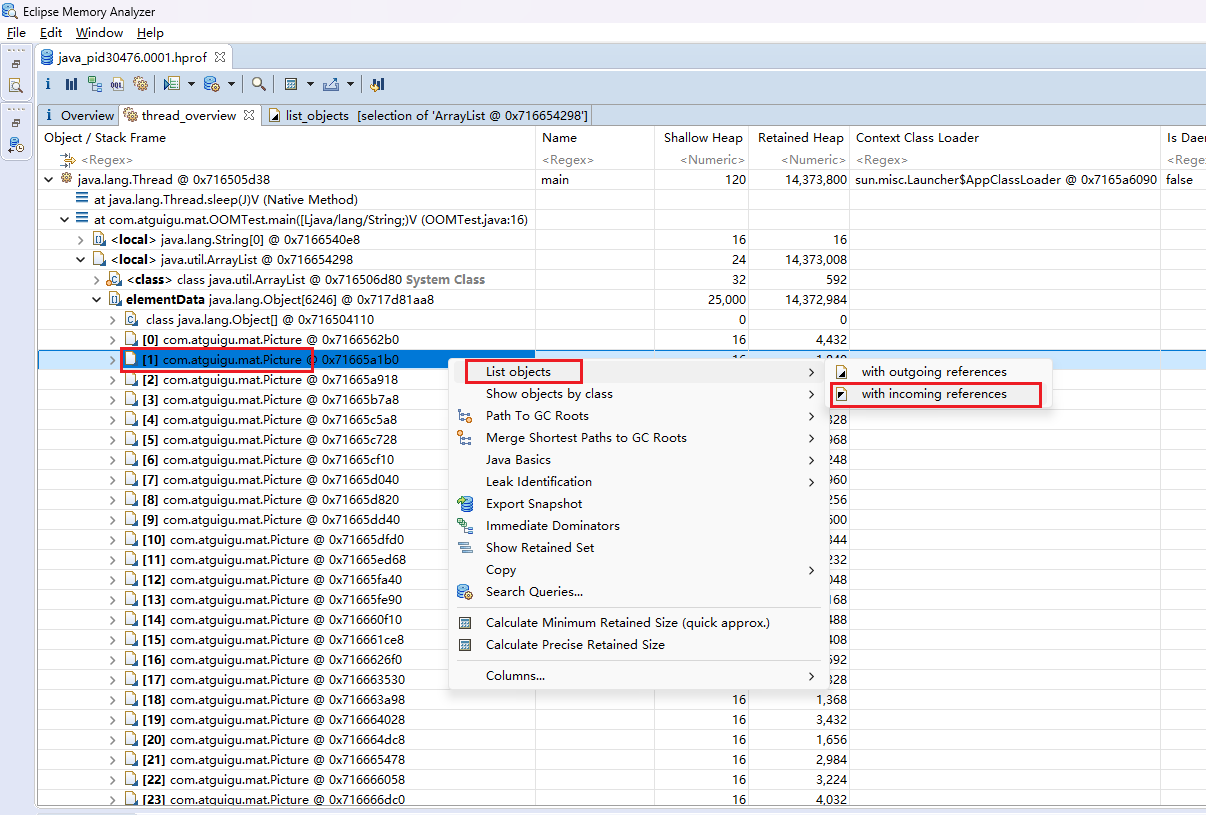Click the java_pid30476.0001.hprof database icon
Screen dimensions: 1206x815
(x=47, y=57)
